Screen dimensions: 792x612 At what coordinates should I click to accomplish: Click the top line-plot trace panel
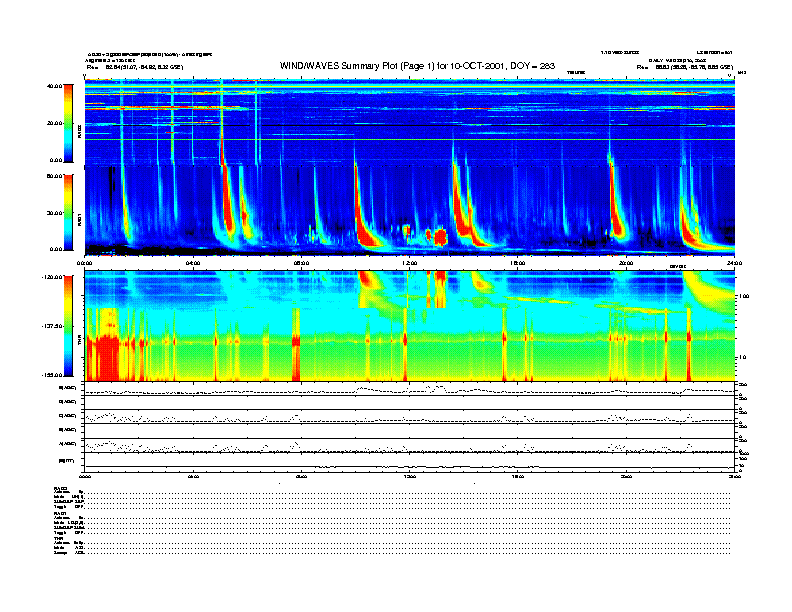click(x=410, y=388)
